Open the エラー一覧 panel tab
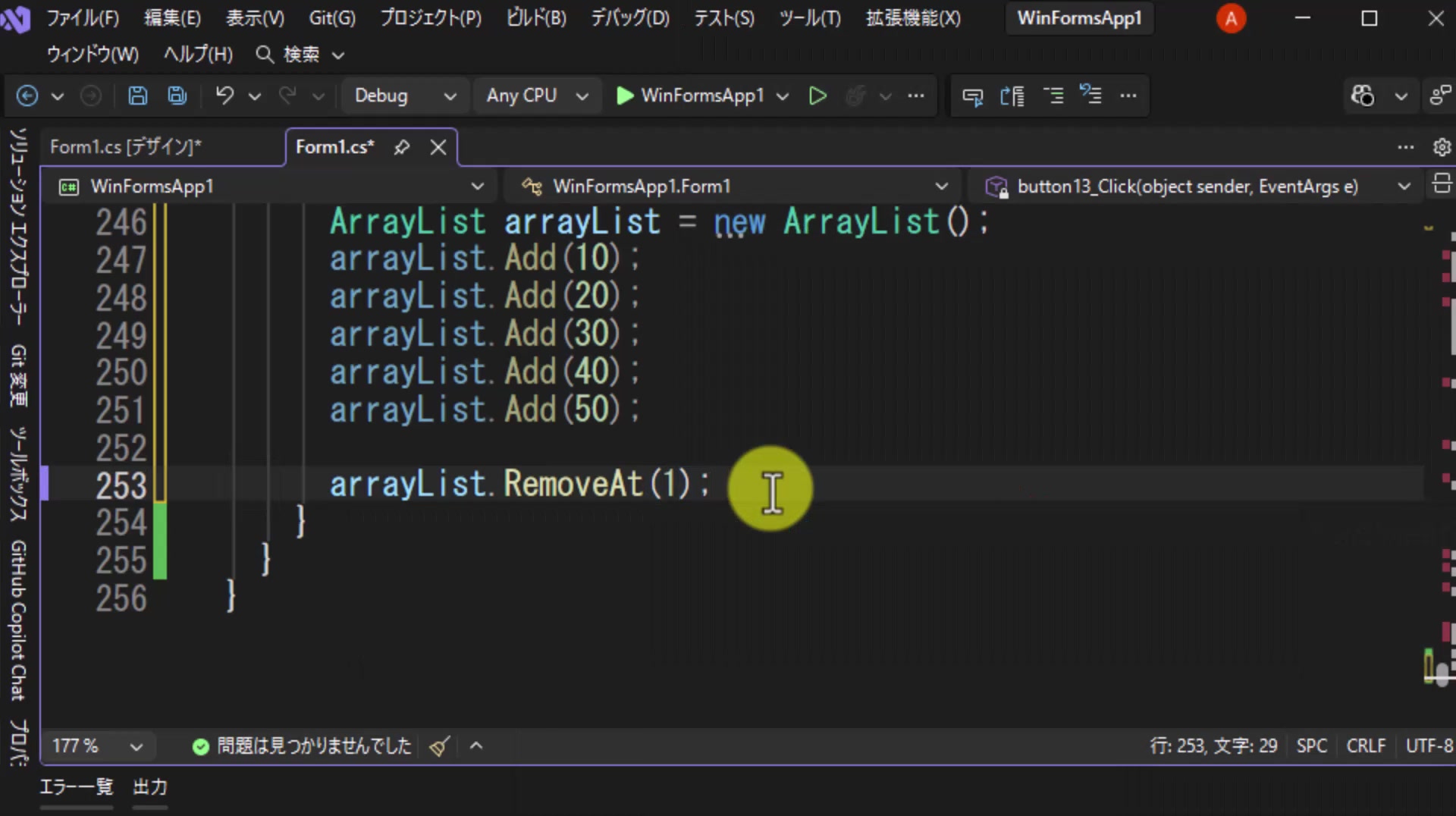The width and height of the screenshot is (1456, 816). [77, 787]
